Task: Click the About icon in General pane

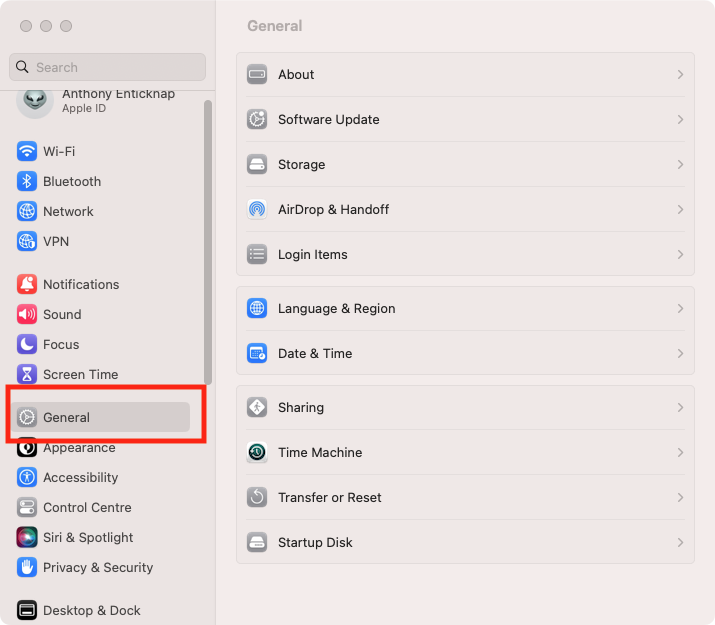Action: point(257,74)
